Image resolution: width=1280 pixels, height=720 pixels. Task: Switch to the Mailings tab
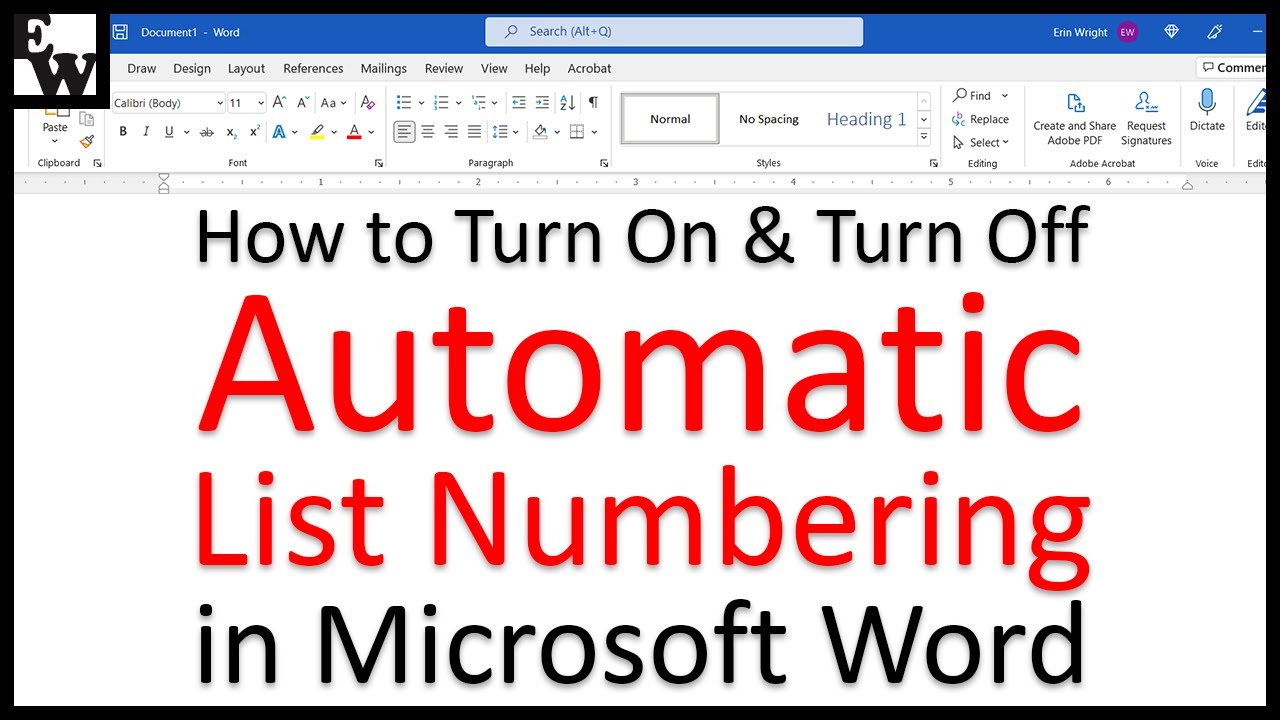pos(384,68)
